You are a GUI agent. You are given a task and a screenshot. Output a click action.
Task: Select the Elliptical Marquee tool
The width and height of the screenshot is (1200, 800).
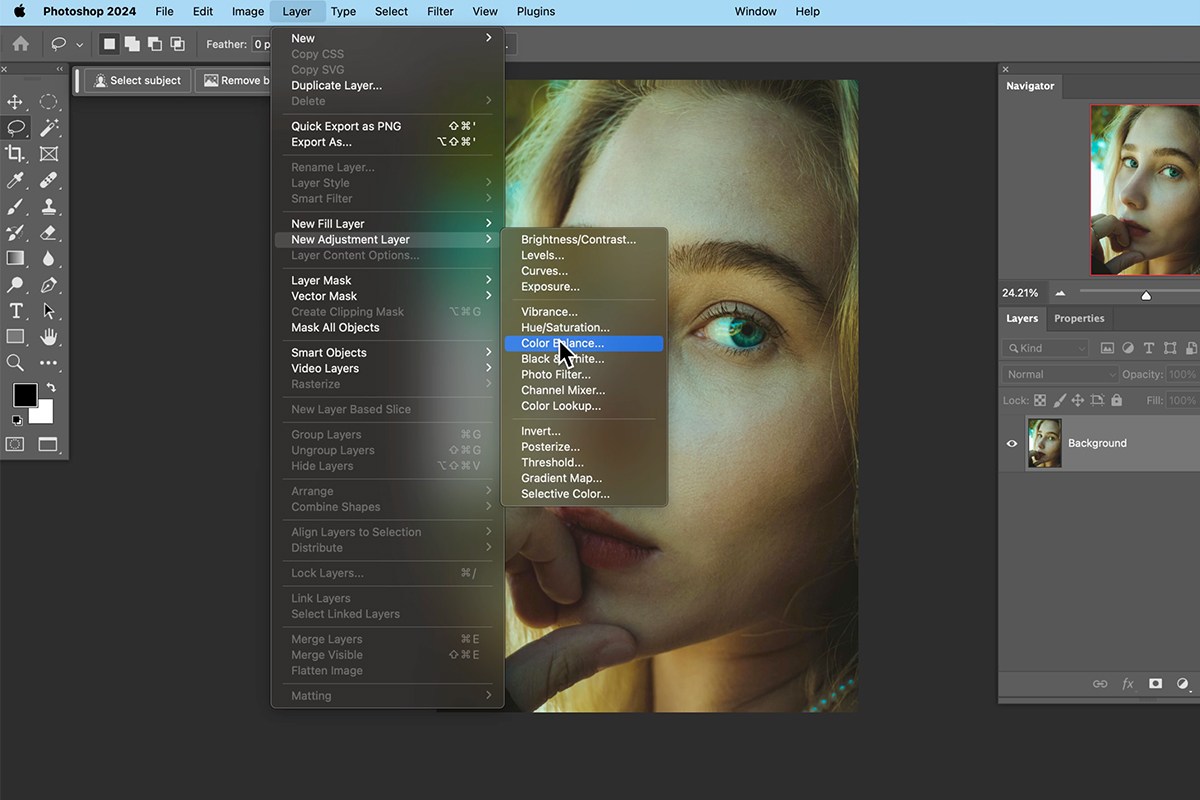[x=48, y=102]
